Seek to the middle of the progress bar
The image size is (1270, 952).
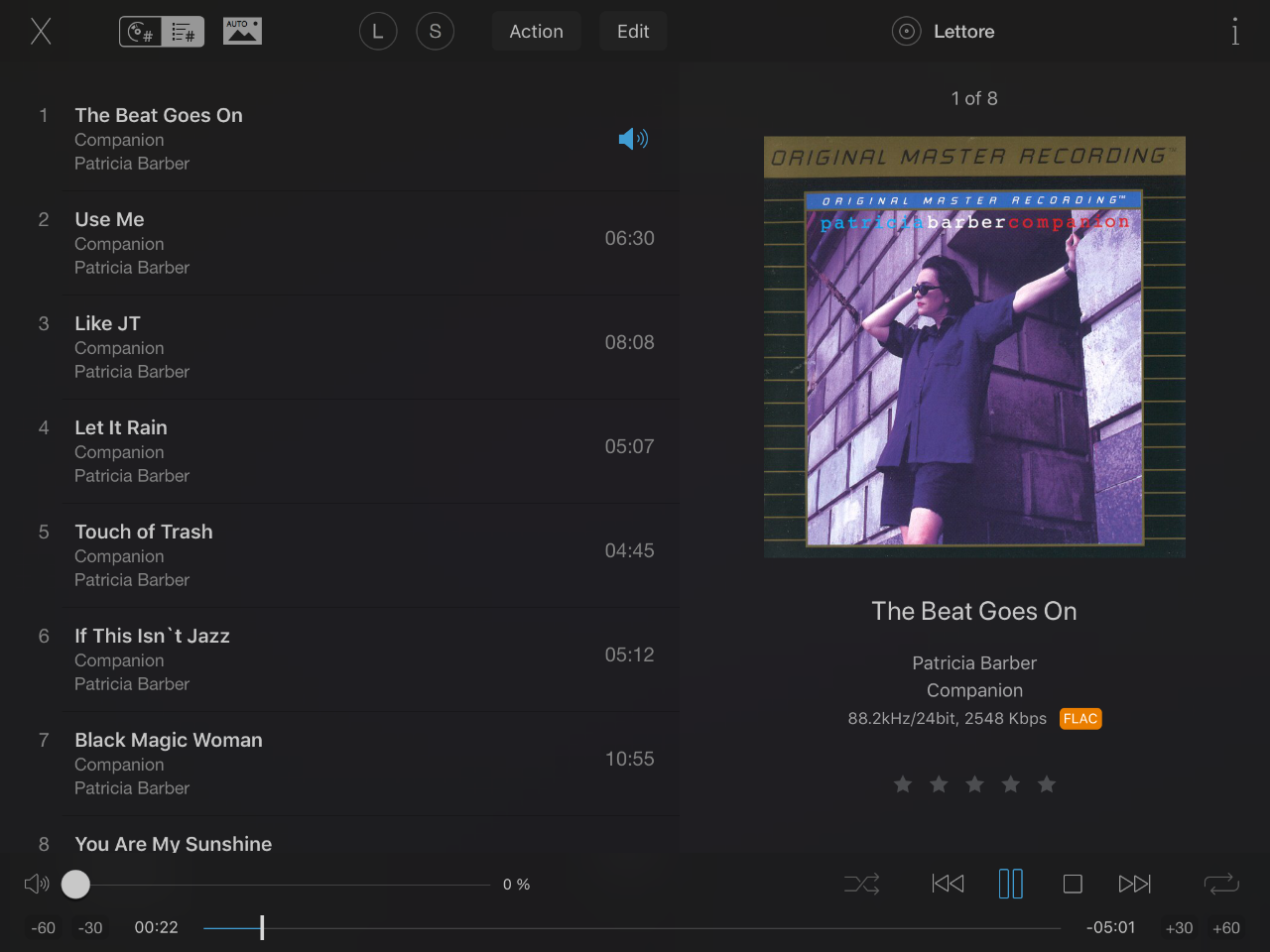[x=632, y=928]
